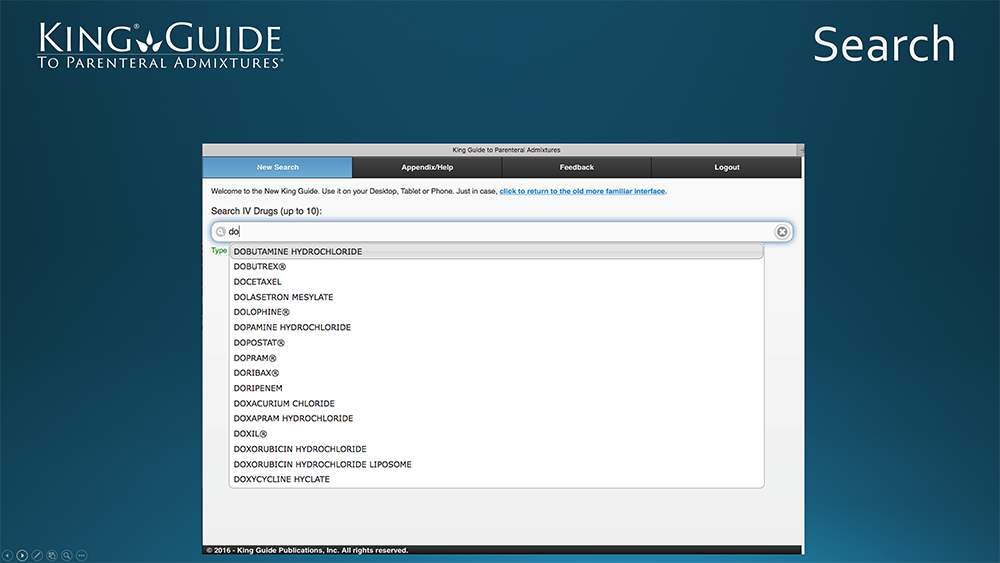Select DORIPENEM suggestion entry
This screenshot has height=563, width=1000.
pos(496,388)
